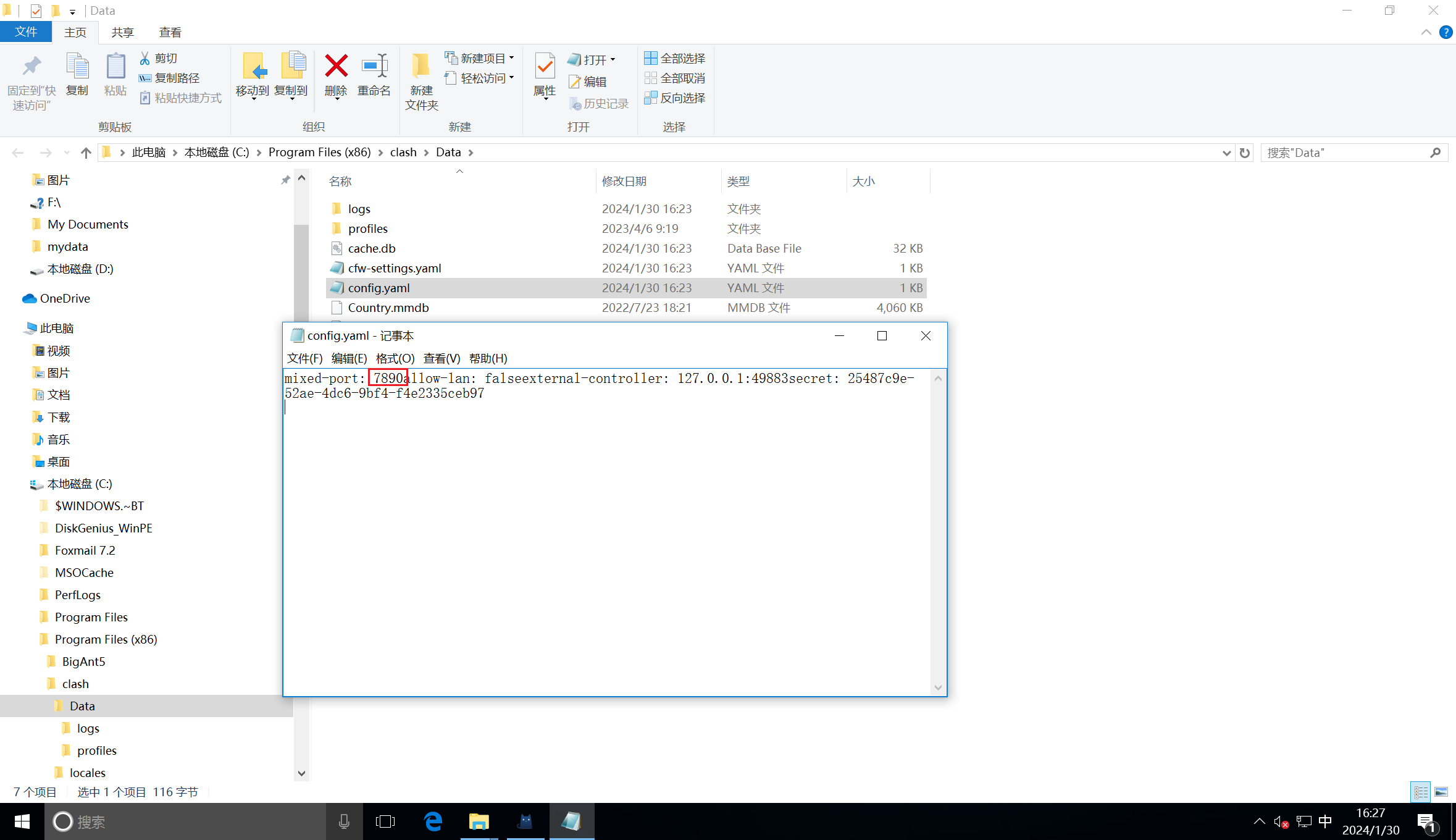The image size is (1456, 840).
Task: Open Notepad File (文件) menu
Action: (x=304, y=358)
